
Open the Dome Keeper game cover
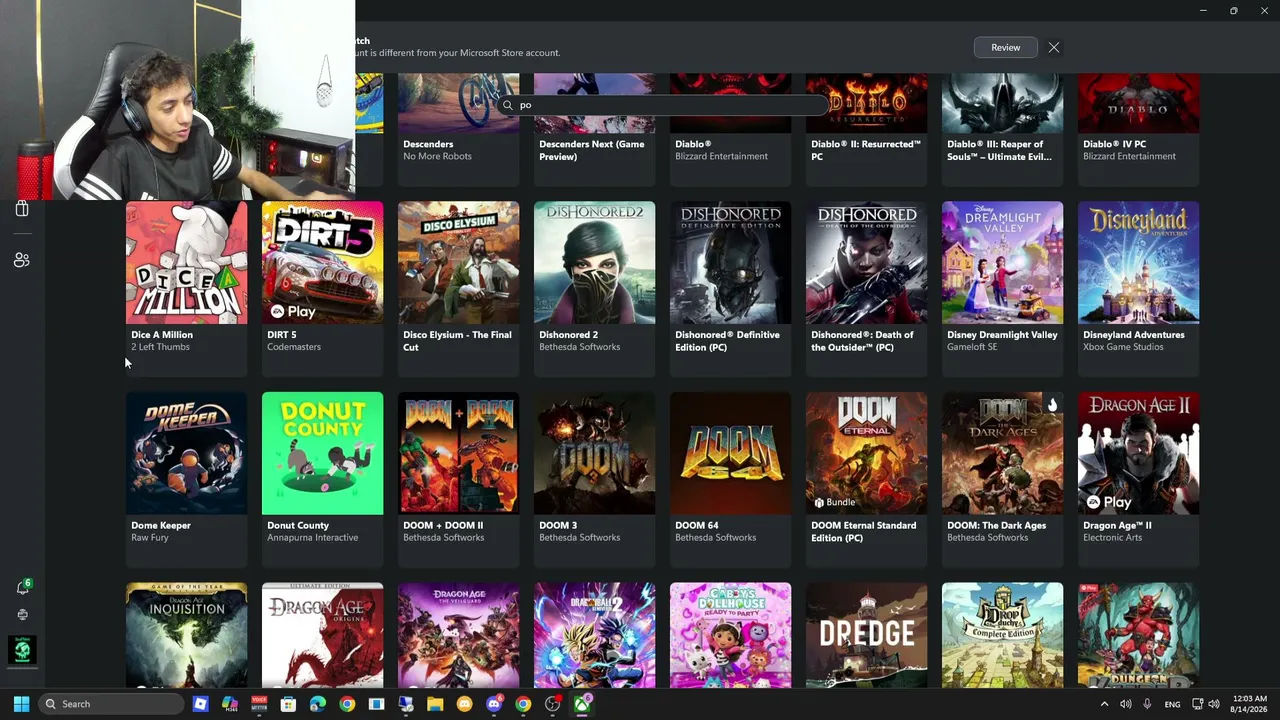[186, 453]
